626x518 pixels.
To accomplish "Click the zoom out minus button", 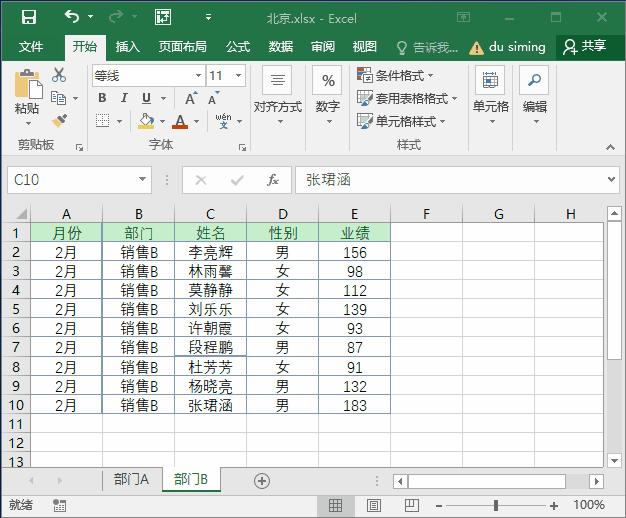I will 439,506.
